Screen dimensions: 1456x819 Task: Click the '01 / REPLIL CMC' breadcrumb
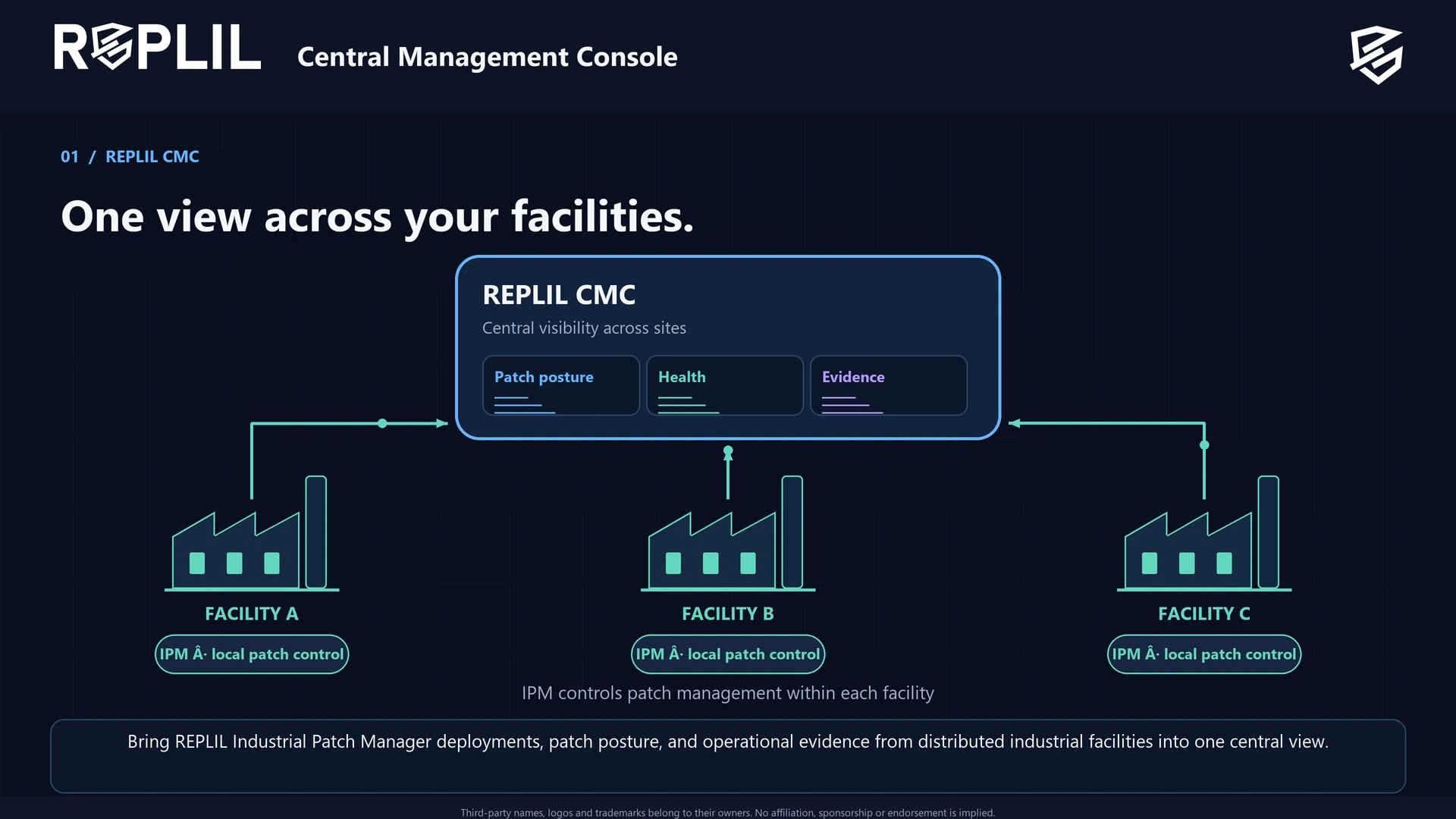pyautogui.click(x=130, y=156)
